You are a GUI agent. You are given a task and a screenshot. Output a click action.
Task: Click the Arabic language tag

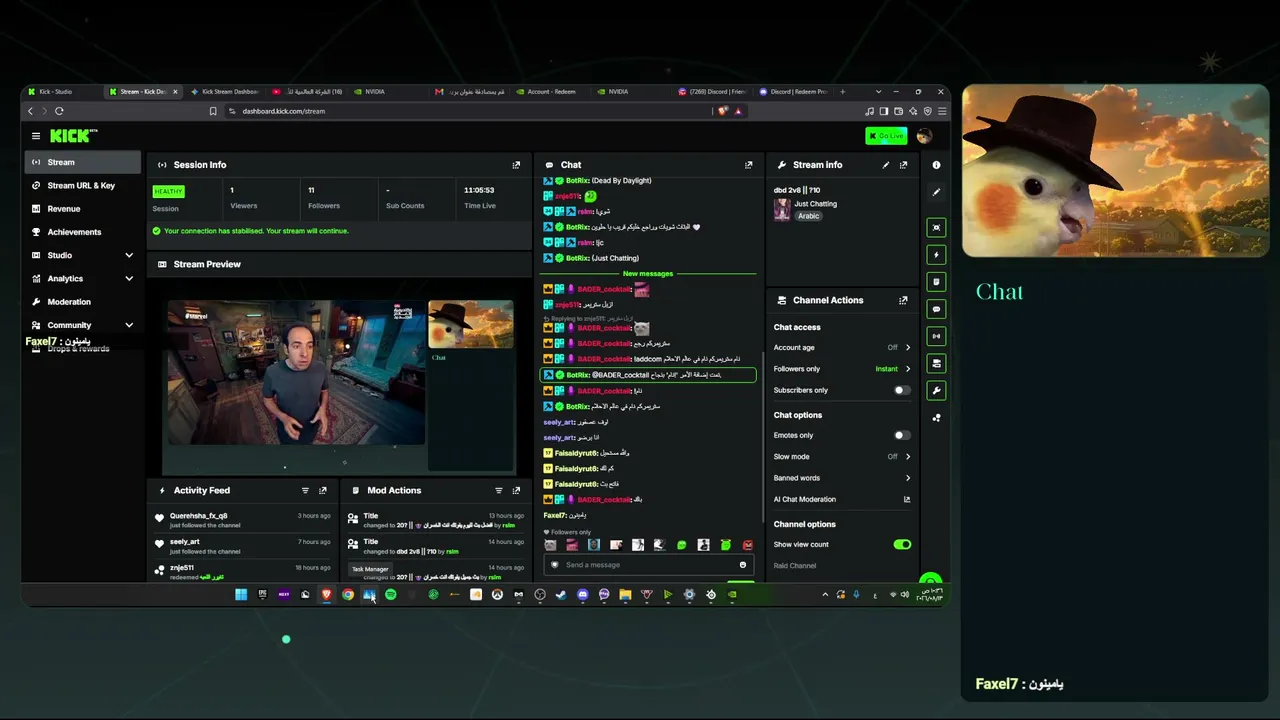tap(808, 216)
